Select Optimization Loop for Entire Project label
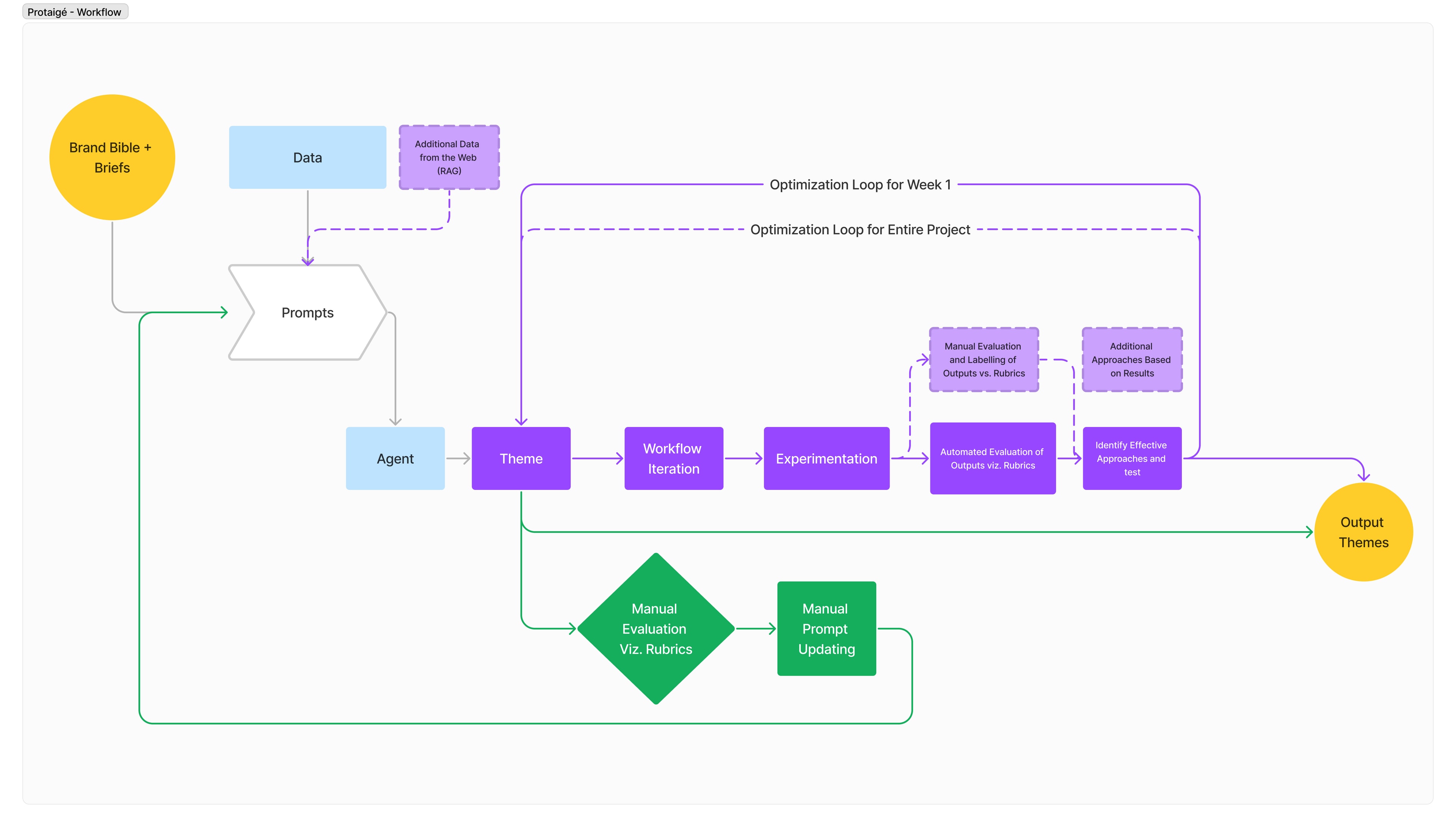The width and height of the screenshot is (1456, 827). coord(860,229)
